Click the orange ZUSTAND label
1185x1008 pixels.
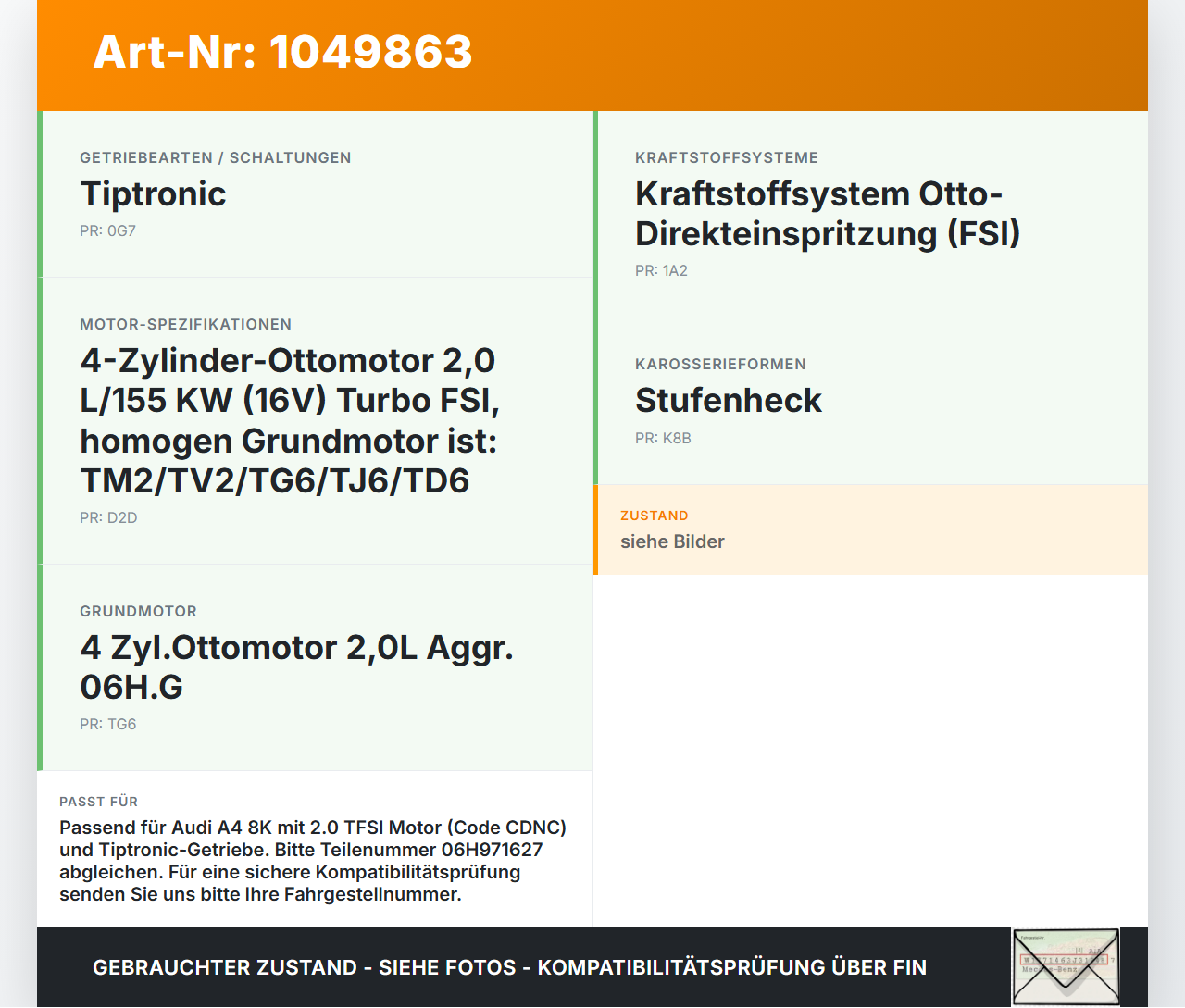pyautogui.click(x=655, y=516)
